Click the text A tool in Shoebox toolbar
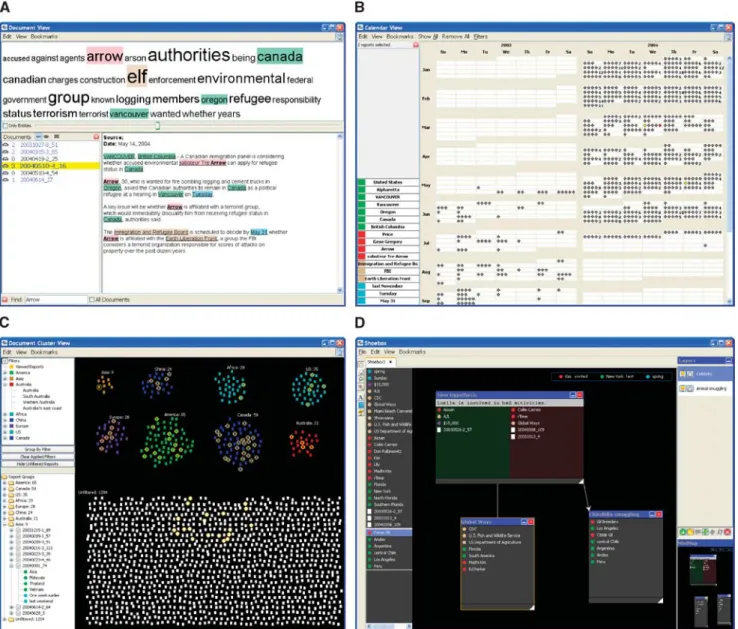The width and height of the screenshot is (738, 629). point(361,397)
